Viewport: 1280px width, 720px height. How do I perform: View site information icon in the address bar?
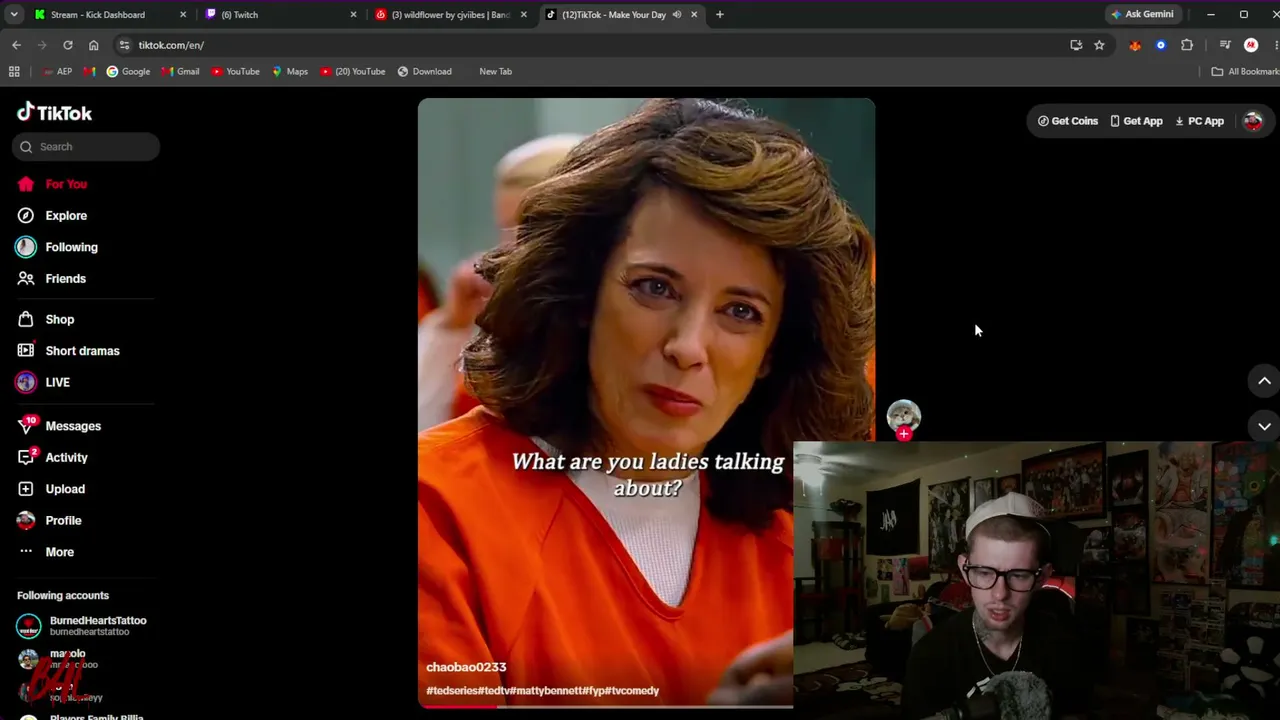124,45
